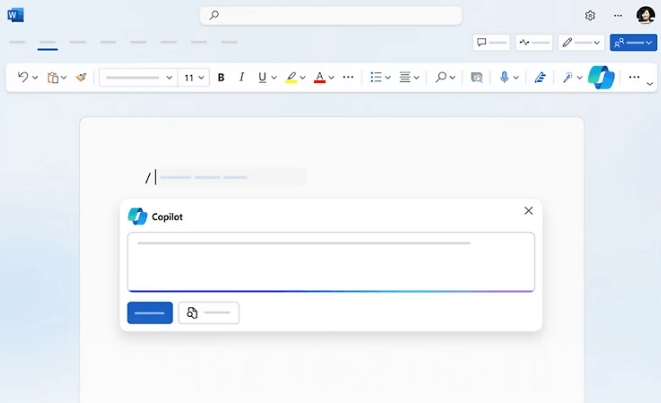Click the Word app logo
This screenshot has height=403, width=661.
click(15, 15)
